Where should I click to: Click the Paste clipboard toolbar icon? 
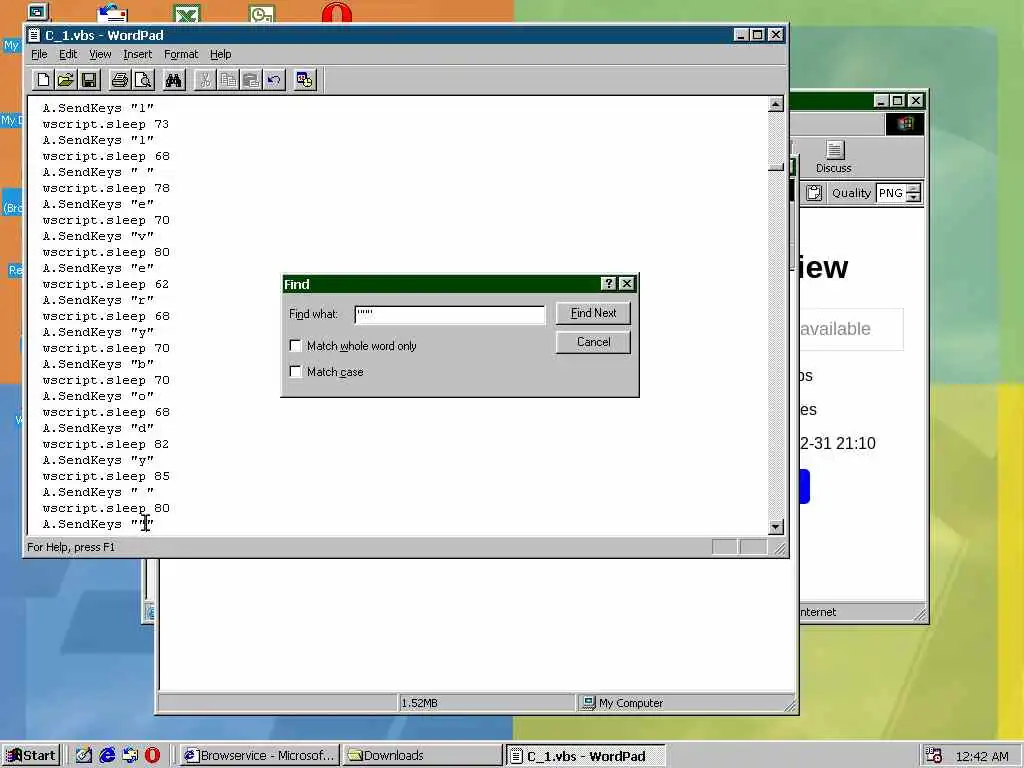(251, 80)
